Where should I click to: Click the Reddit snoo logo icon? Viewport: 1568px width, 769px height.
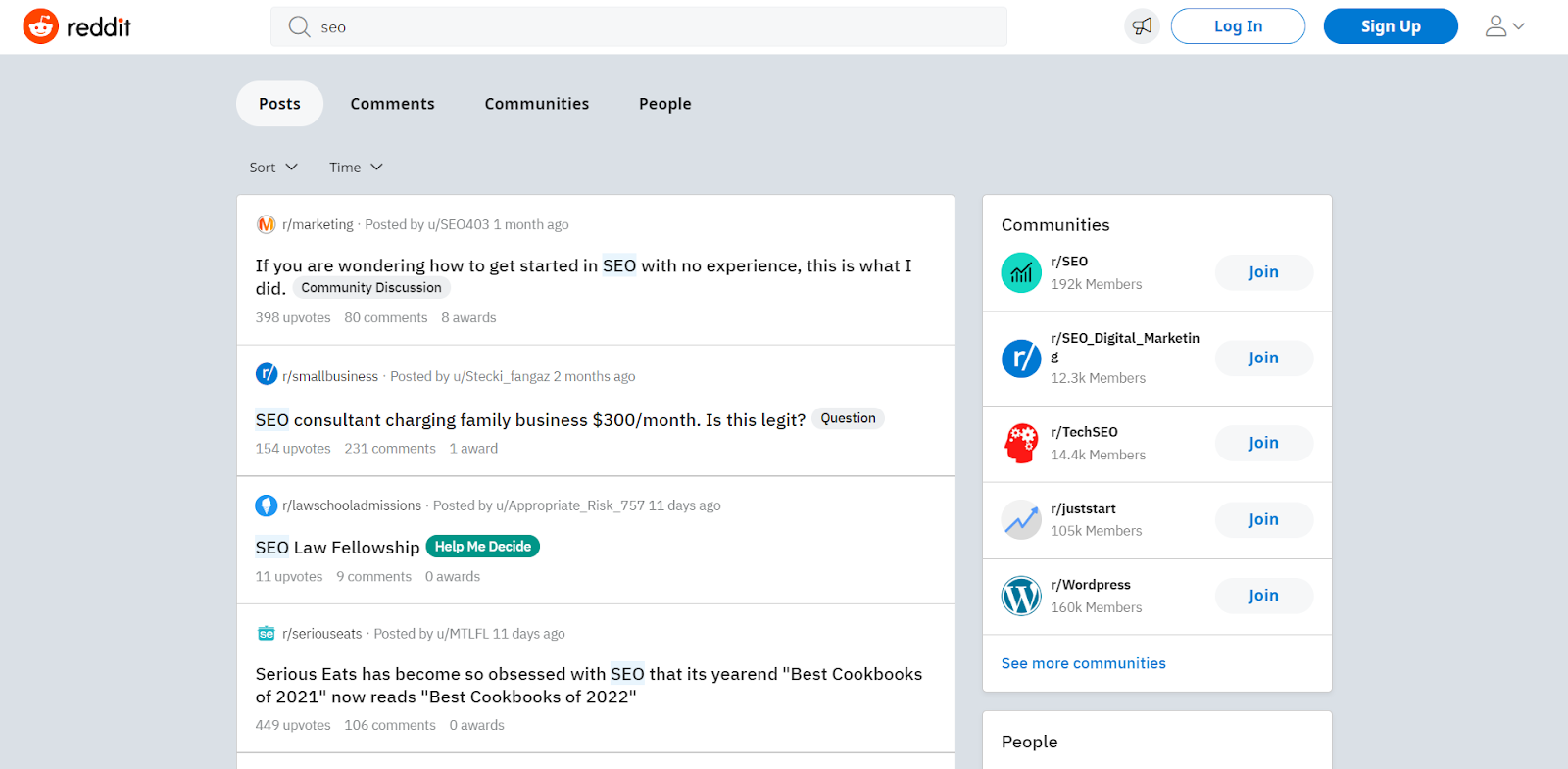point(41,26)
